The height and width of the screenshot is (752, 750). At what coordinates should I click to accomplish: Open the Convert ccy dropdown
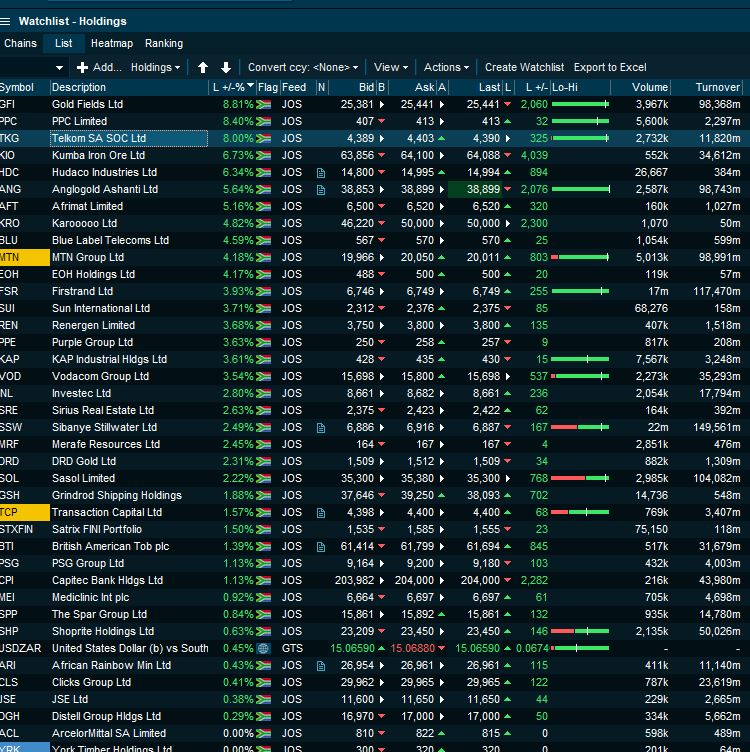coord(303,68)
